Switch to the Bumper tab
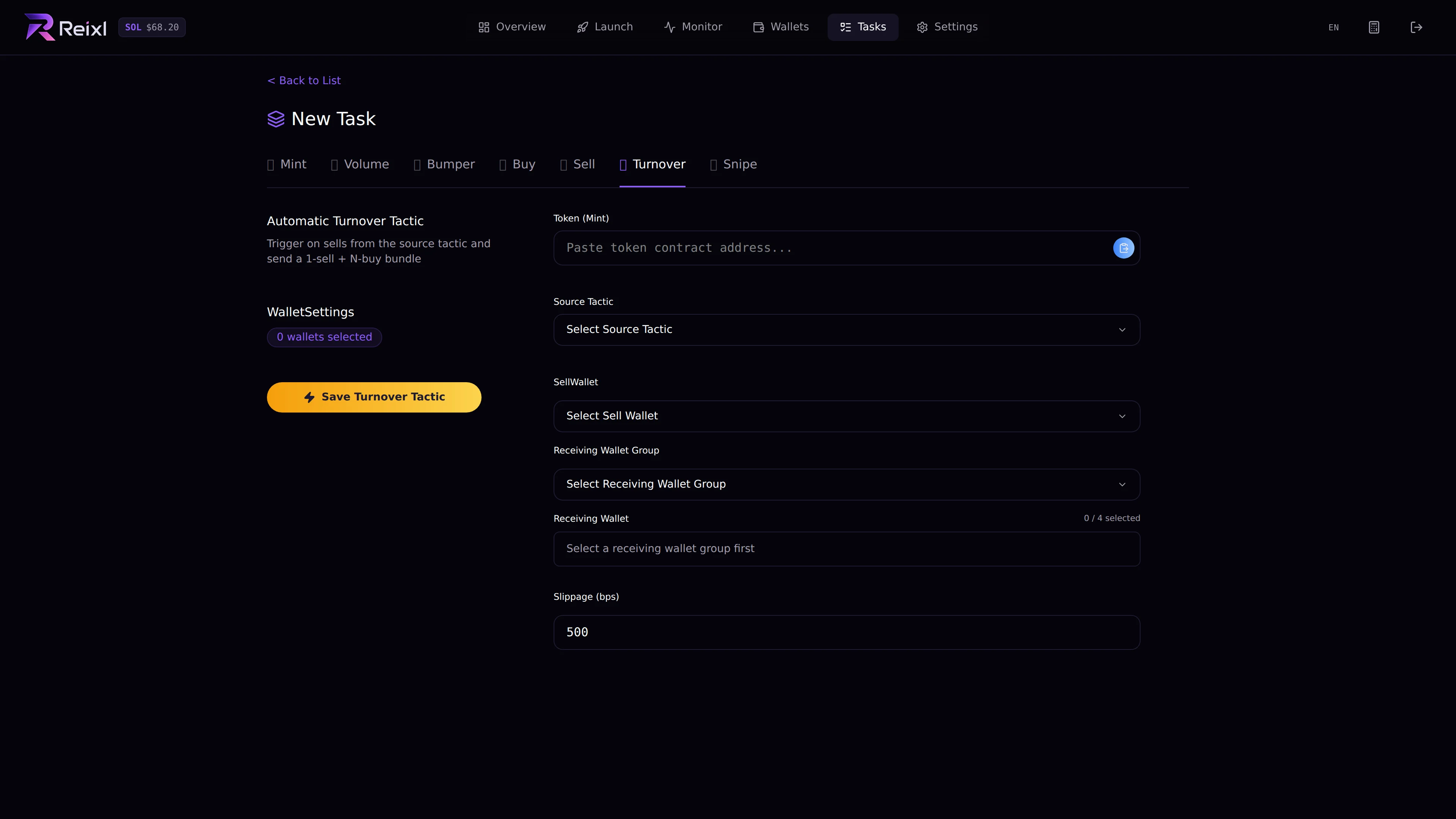The height and width of the screenshot is (819, 1456). pyautogui.click(x=444, y=165)
